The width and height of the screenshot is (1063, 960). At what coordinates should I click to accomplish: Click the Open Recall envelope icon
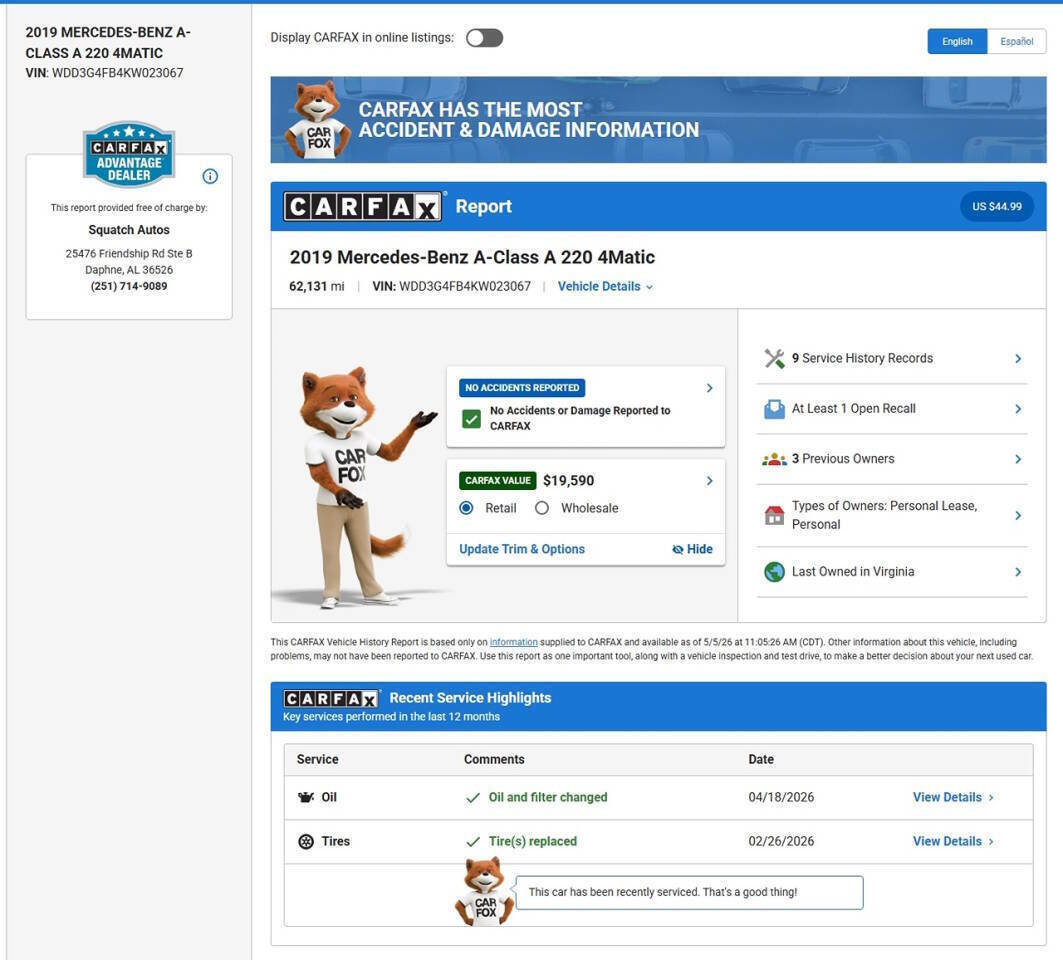click(x=774, y=409)
